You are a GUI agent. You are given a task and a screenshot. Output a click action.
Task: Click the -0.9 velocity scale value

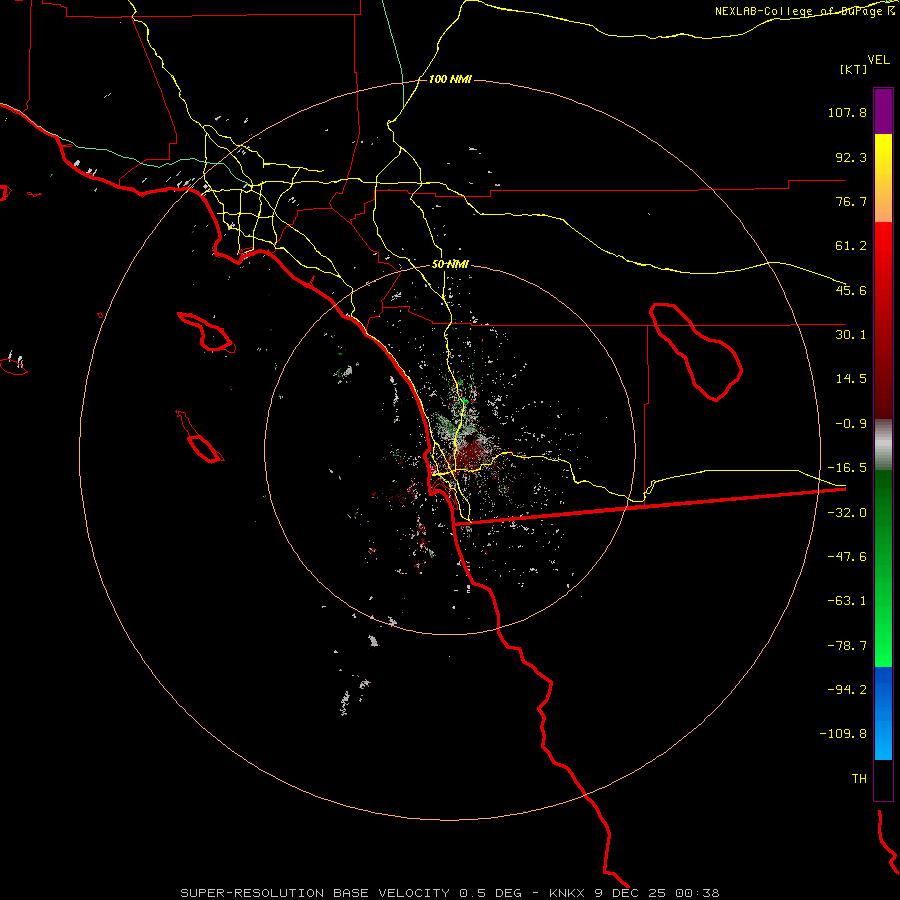pyautogui.click(x=851, y=424)
